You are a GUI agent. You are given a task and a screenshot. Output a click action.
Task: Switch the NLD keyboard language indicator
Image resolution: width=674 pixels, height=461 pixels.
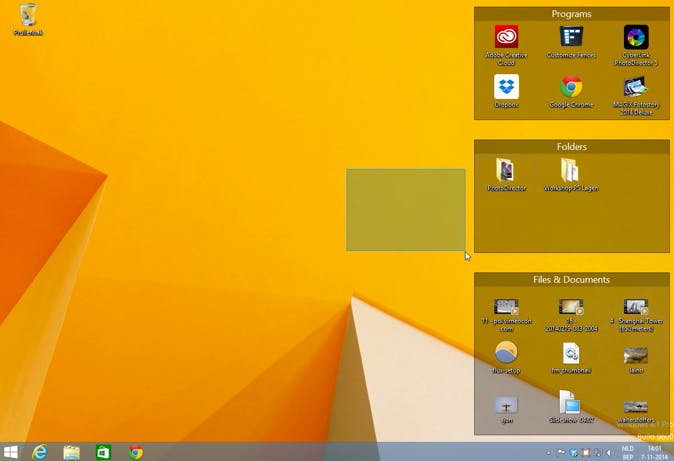(628, 452)
